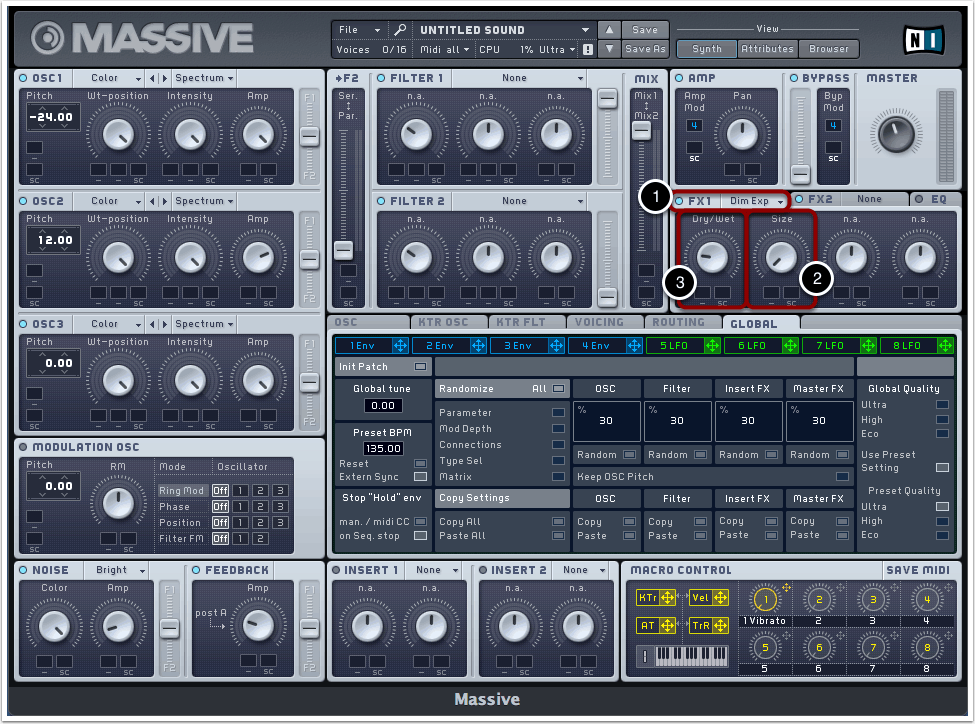Switch view to Browser
This screenshot has width=975, height=724.
coord(829,48)
